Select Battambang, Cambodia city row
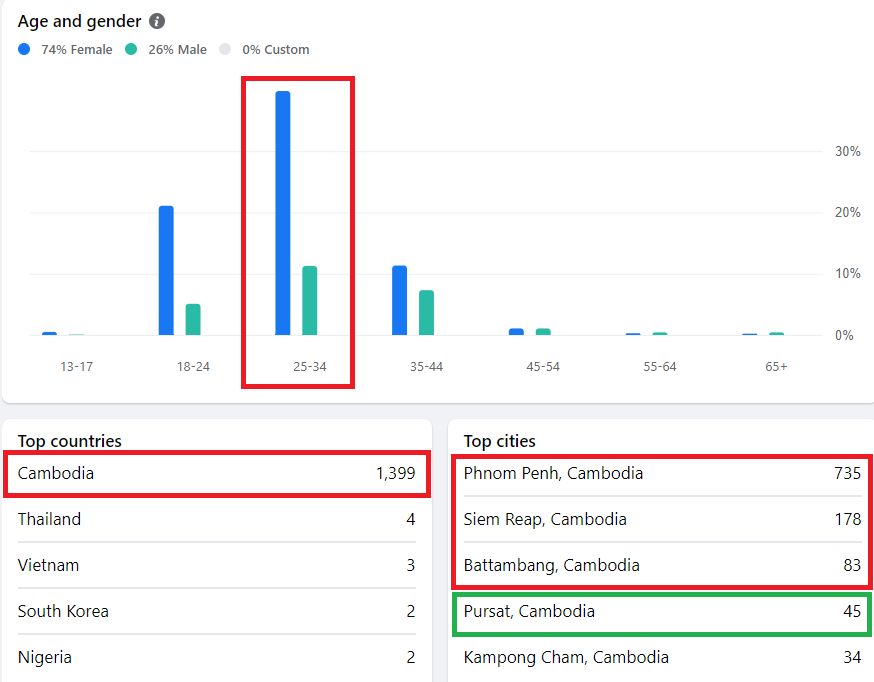Image resolution: width=874 pixels, height=682 pixels. coord(662,565)
